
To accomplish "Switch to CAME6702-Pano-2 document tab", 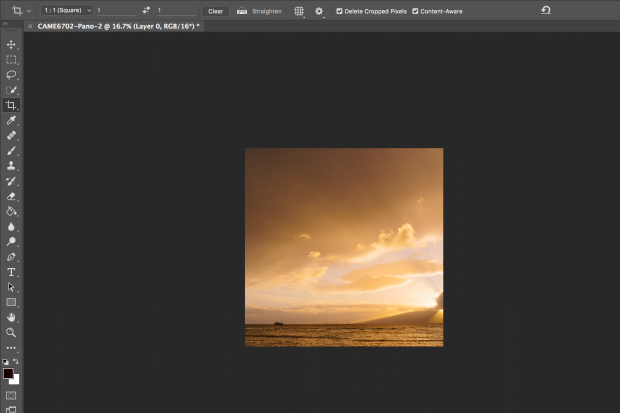I will coord(118,26).
